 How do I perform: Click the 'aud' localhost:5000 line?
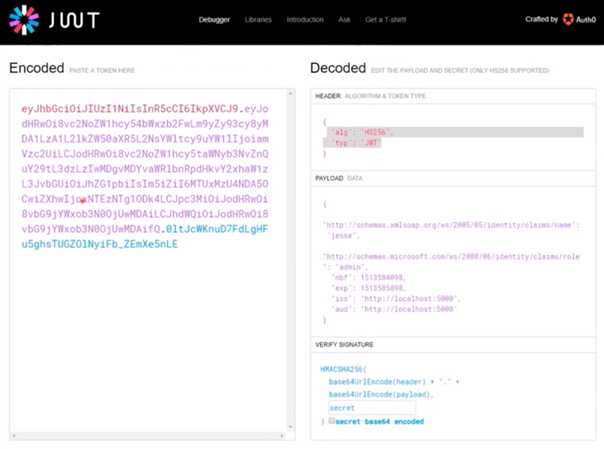tap(393, 309)
